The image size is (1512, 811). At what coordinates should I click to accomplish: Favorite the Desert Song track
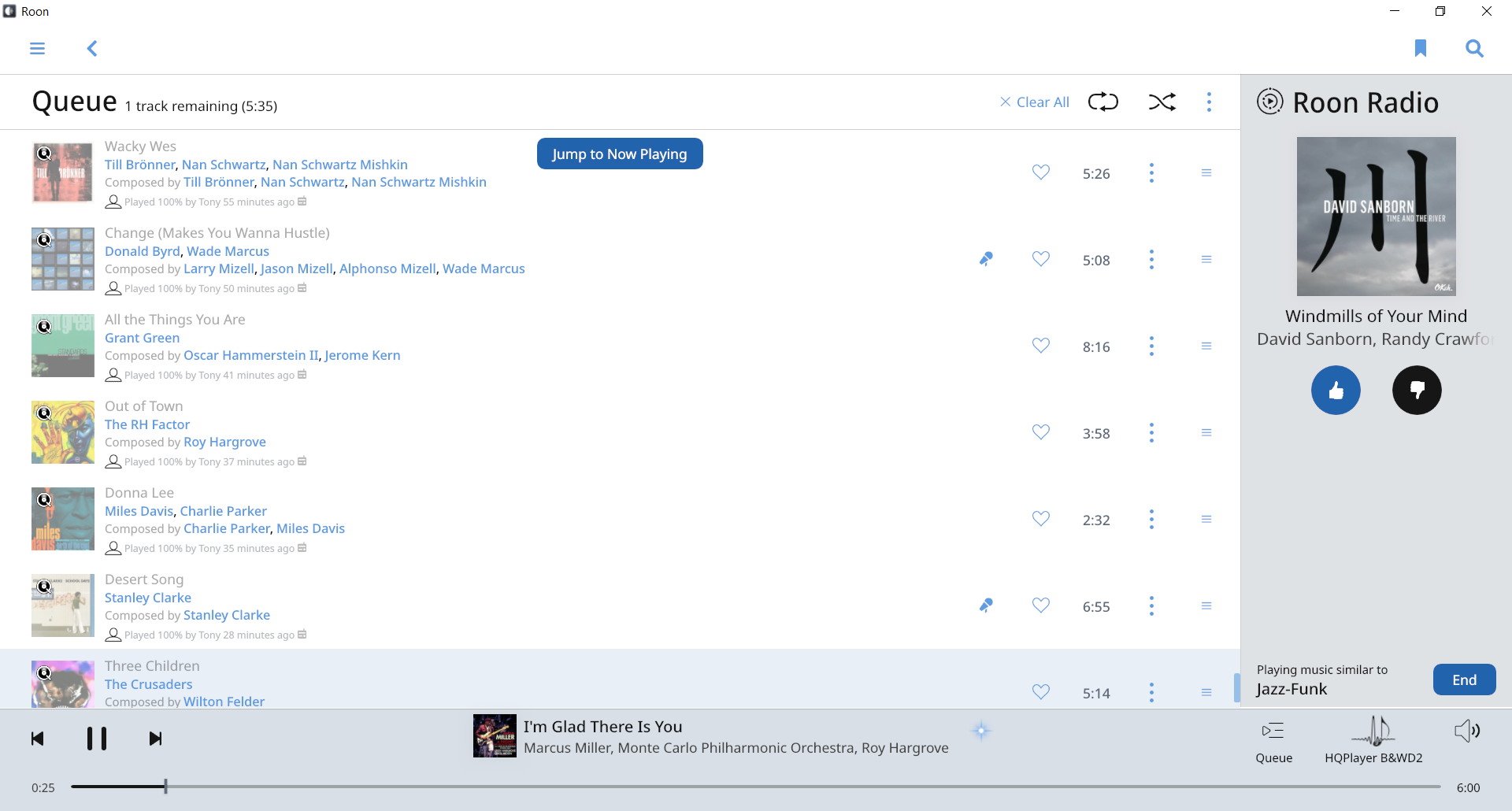pyautogui.click(x=1041, y=605)
